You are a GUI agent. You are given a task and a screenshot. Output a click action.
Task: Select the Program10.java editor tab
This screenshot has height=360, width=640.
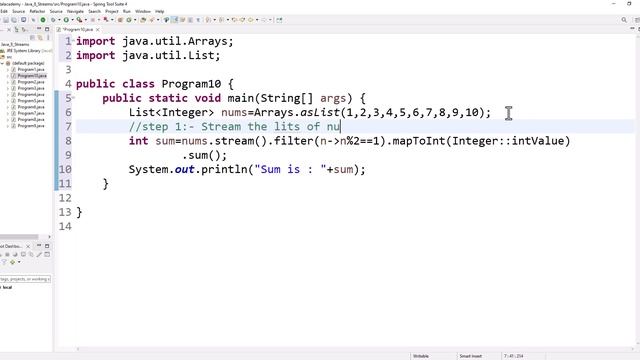(78, 29)
